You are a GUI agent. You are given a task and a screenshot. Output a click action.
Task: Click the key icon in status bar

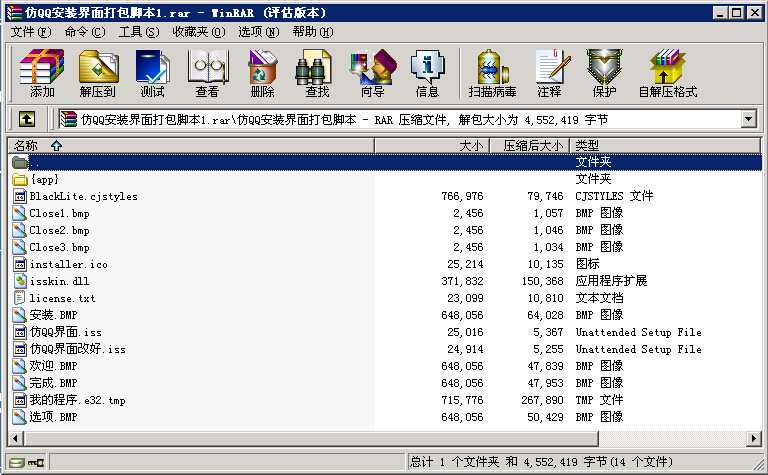point(35,462)
